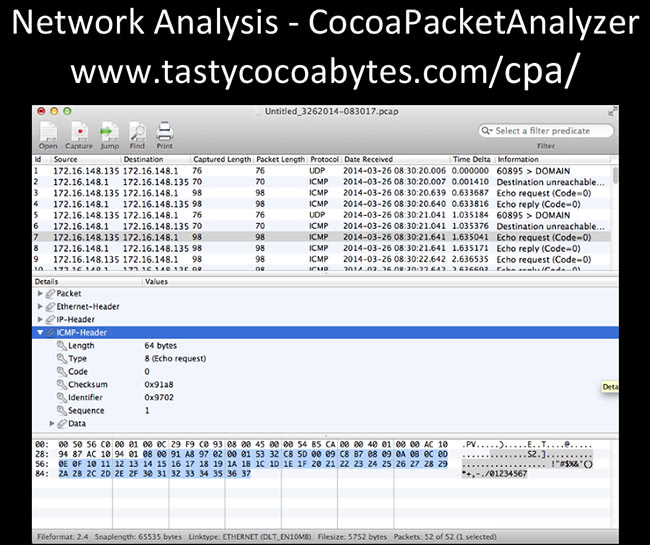Viewport: 650px width, 545px height.
Task: Sort by the Id column header
Action: click(x=41, y=159)
